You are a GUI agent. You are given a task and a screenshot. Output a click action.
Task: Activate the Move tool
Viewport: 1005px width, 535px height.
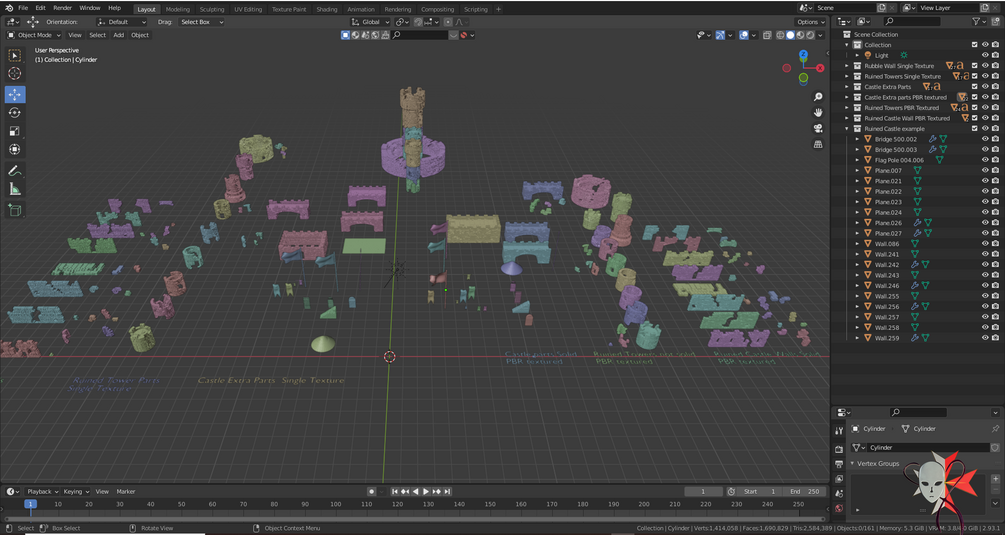(x=15, y=94)
